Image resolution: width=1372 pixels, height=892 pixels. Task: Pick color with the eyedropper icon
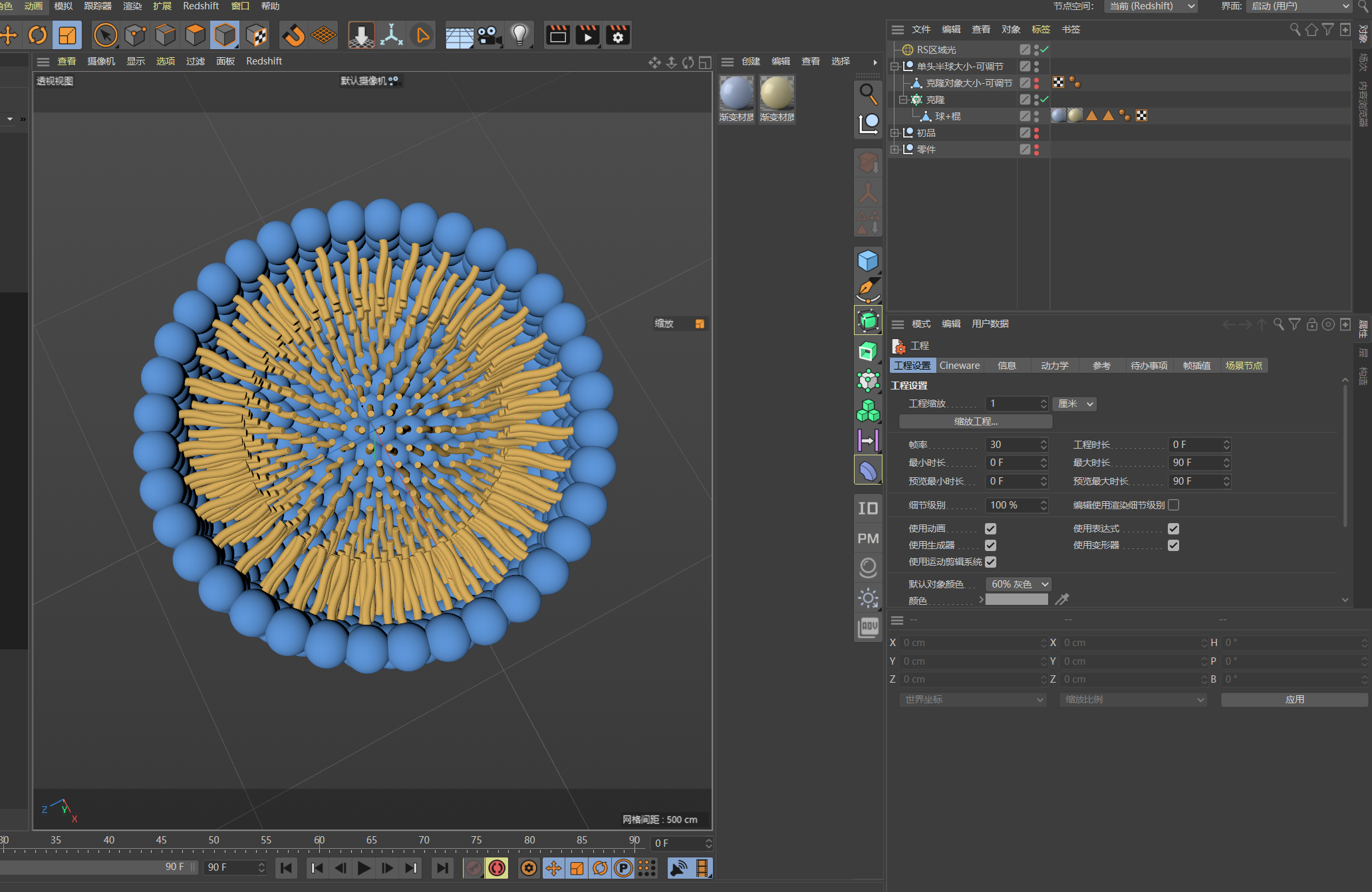click(1062, 600)
